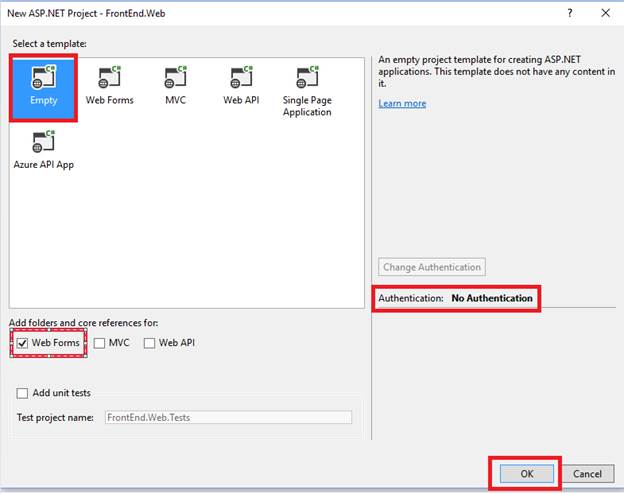Click the empty project template description text
This screenshot has width=624, height=494.
[x=497, y=72]
